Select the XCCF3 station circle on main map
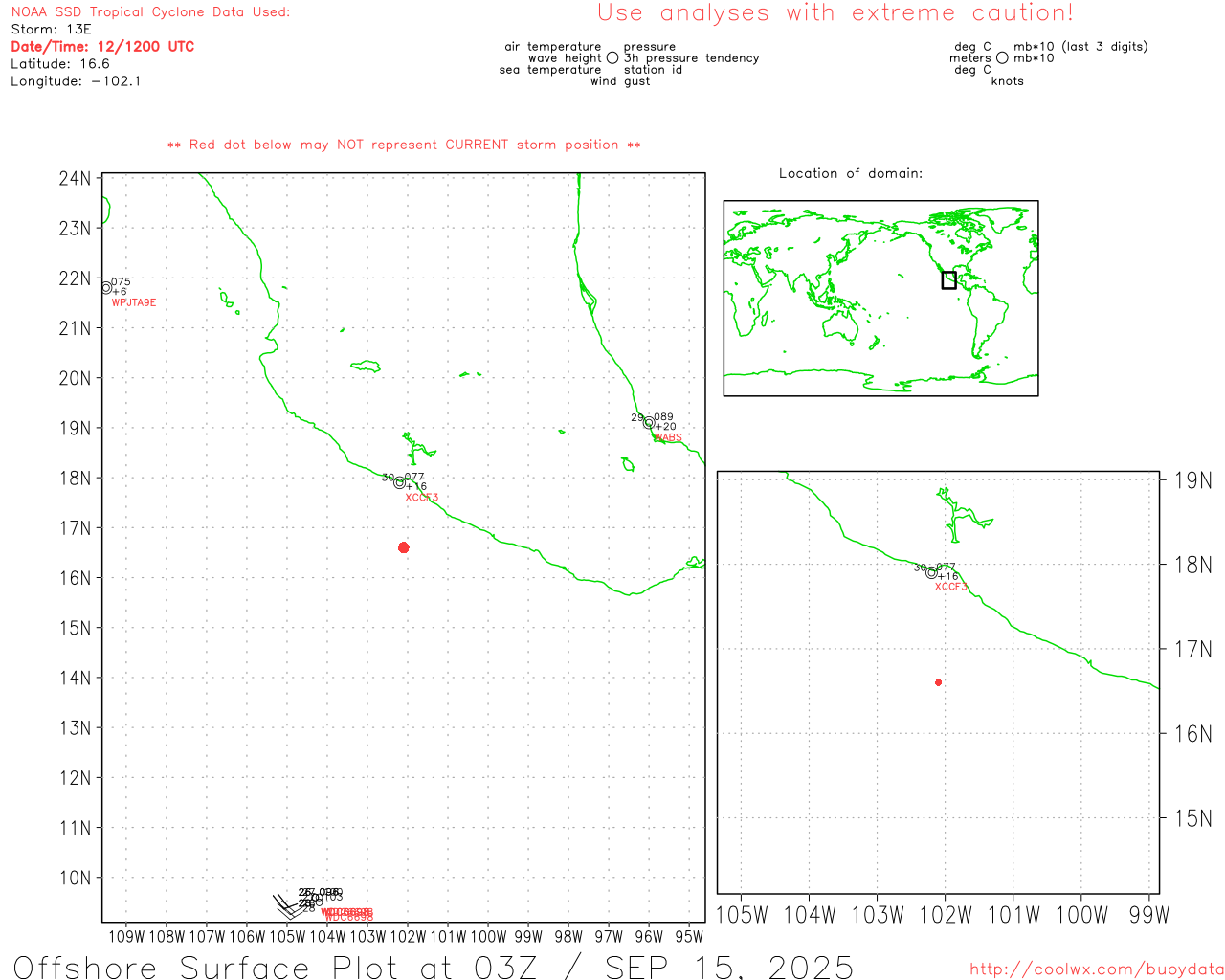 [x=399, y=482]
